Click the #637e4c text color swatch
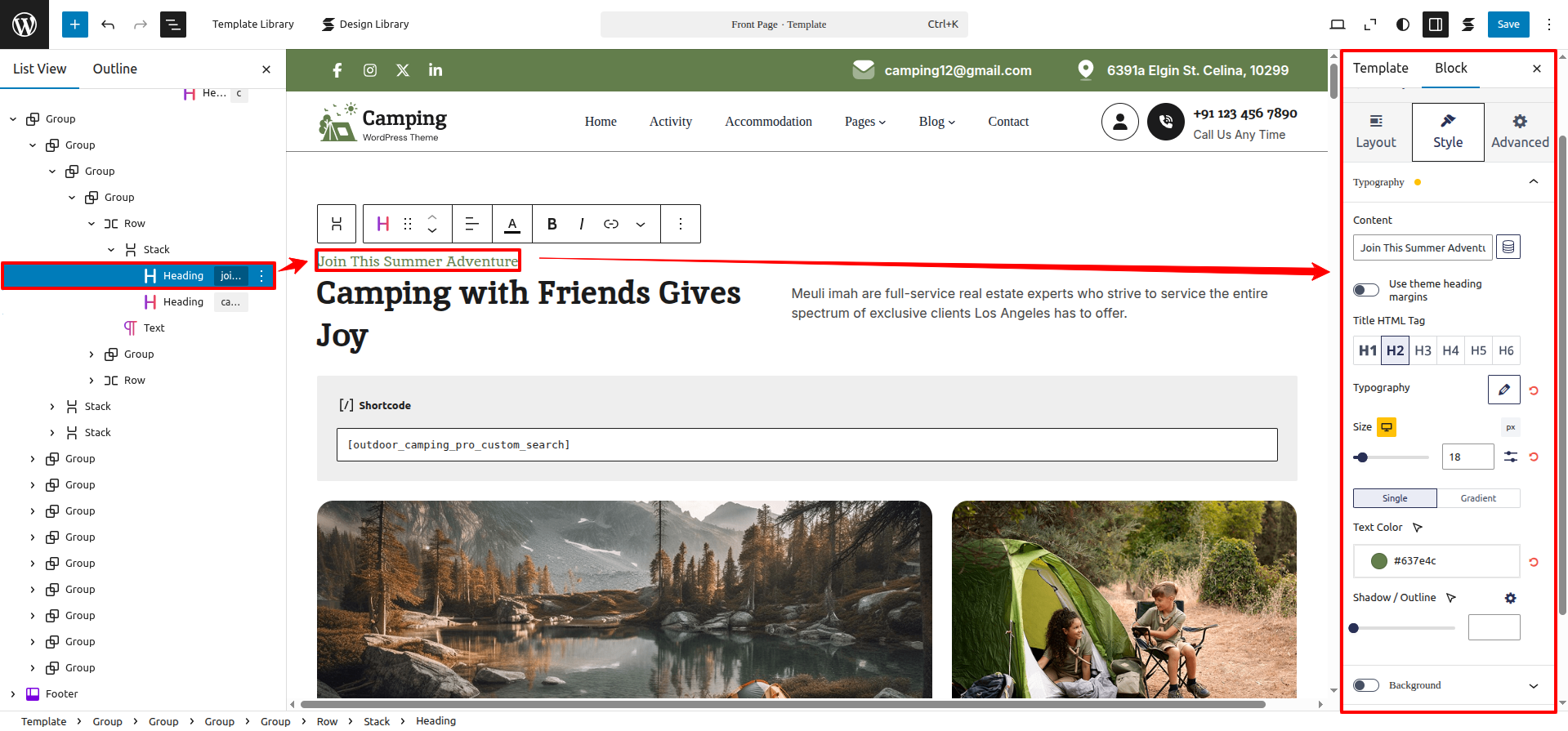Image resolution: width=1568 pixels, height=731 pixels. (x=1379, y=561)
